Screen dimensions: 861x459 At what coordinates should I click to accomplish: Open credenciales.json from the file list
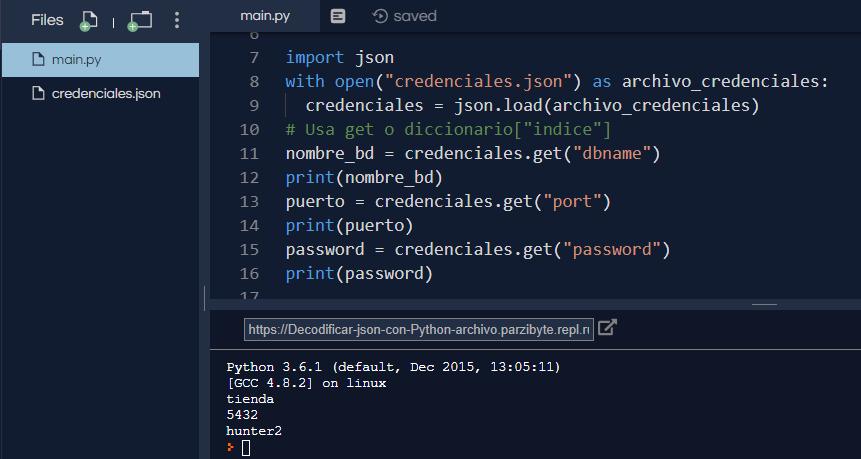tap(106, 94)
